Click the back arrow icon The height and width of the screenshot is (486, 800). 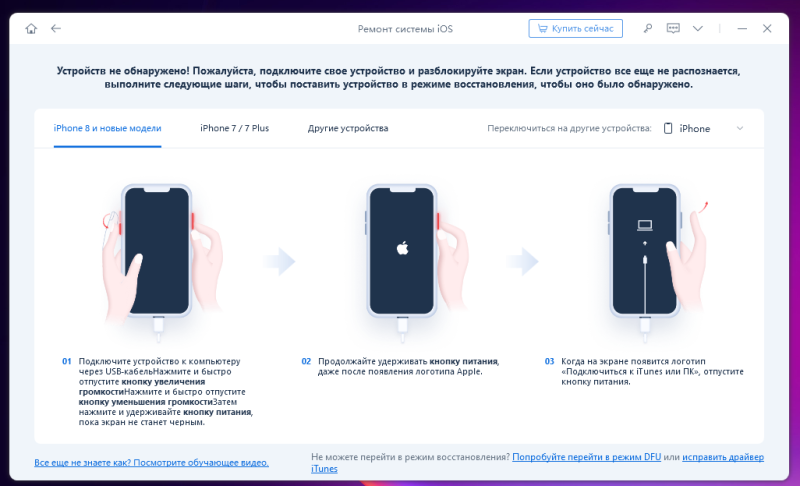[x=56, y=29]
